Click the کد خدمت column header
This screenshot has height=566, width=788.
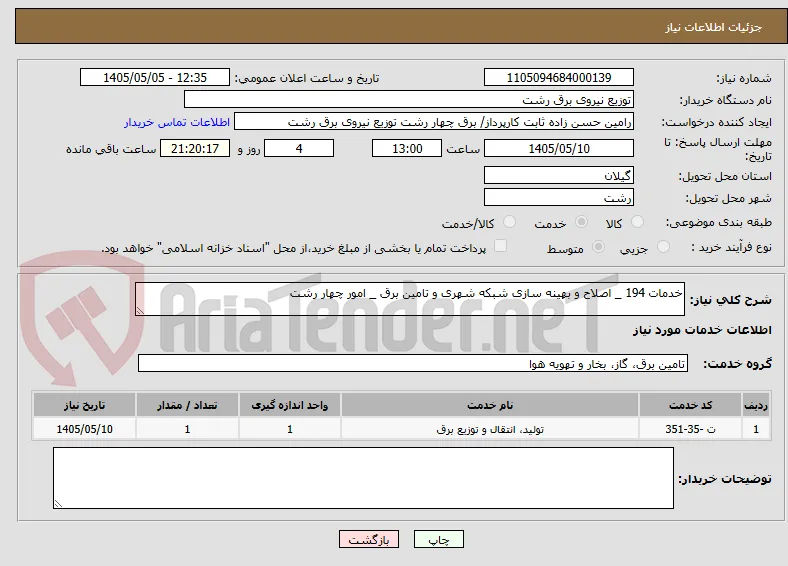[691, 405]
